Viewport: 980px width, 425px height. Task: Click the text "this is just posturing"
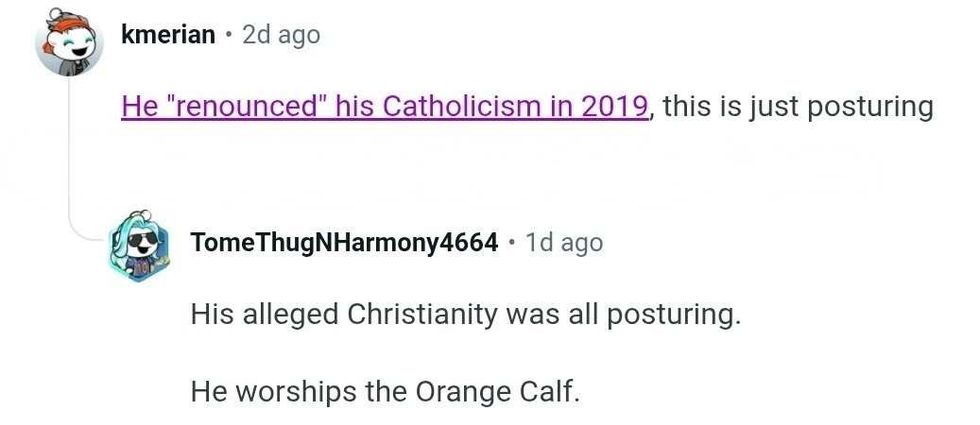coord(797,106)
